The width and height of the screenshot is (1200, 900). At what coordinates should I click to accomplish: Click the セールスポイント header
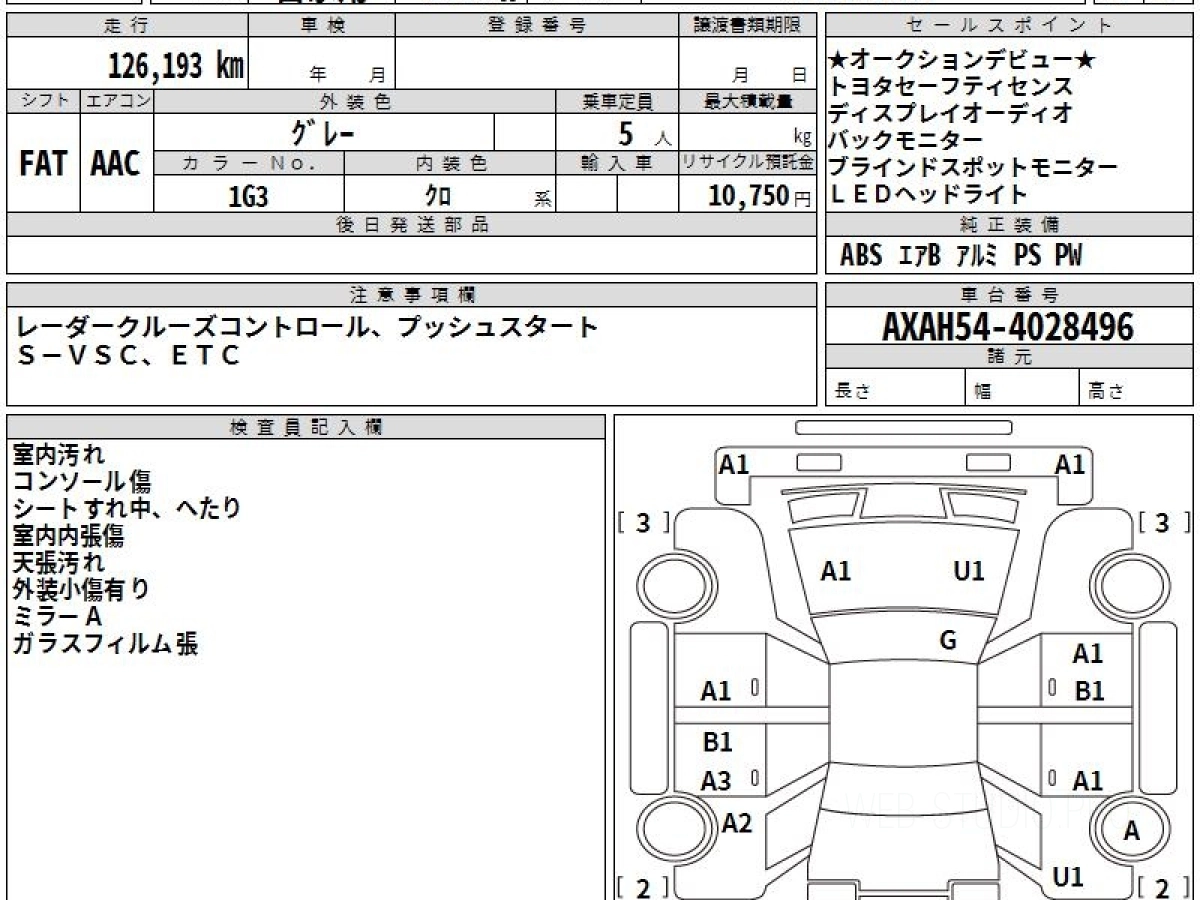point(1009,26)
